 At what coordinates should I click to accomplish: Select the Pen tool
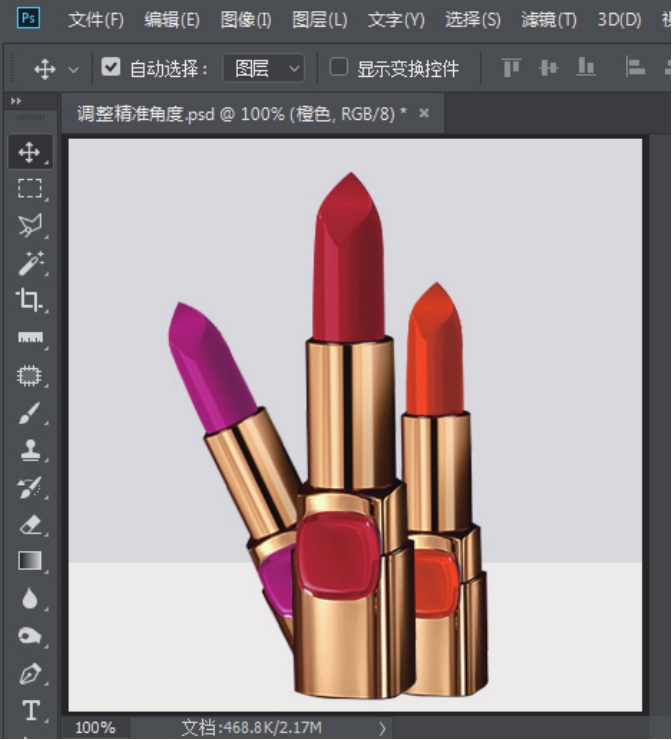[x=30, y=673]
